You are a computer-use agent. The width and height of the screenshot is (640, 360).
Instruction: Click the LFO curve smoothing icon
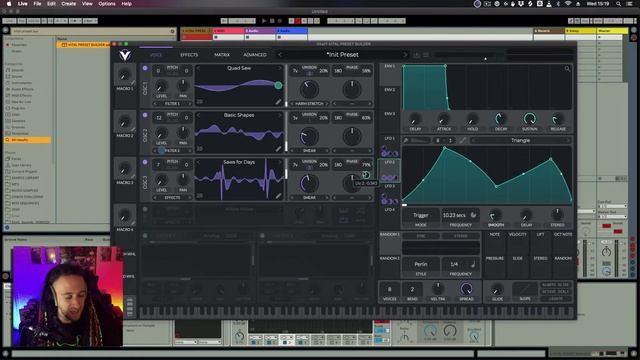click(x=462, y=140)
